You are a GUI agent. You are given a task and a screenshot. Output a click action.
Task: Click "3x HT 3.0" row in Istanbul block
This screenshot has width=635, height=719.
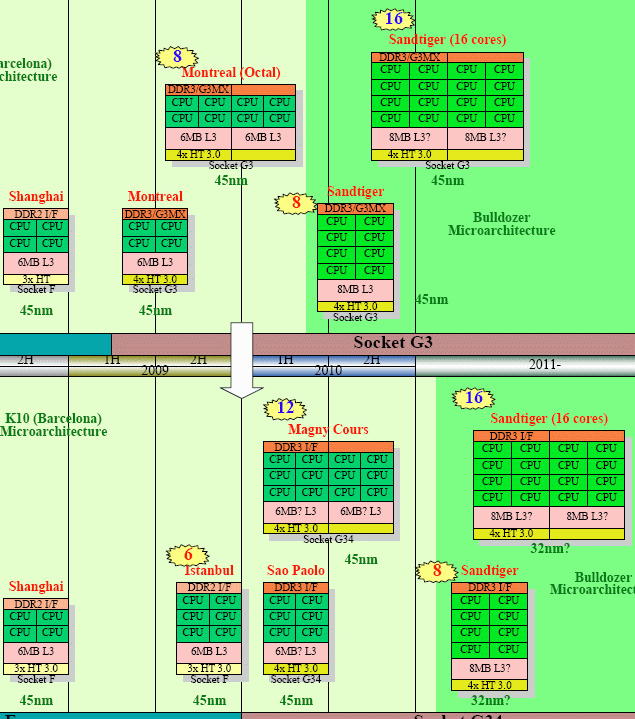tap(209, 669)
